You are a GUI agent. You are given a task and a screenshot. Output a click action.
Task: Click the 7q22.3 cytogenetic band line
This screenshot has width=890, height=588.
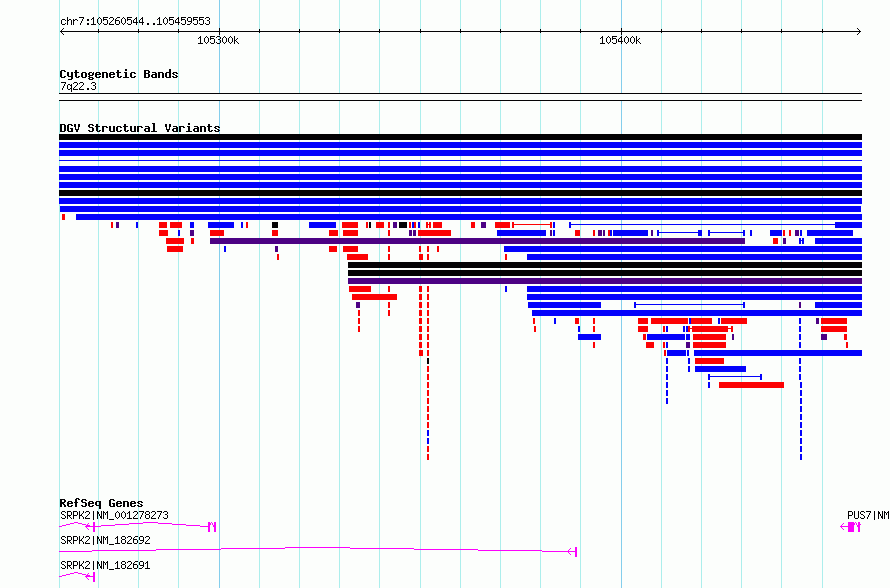pos(460,97)
